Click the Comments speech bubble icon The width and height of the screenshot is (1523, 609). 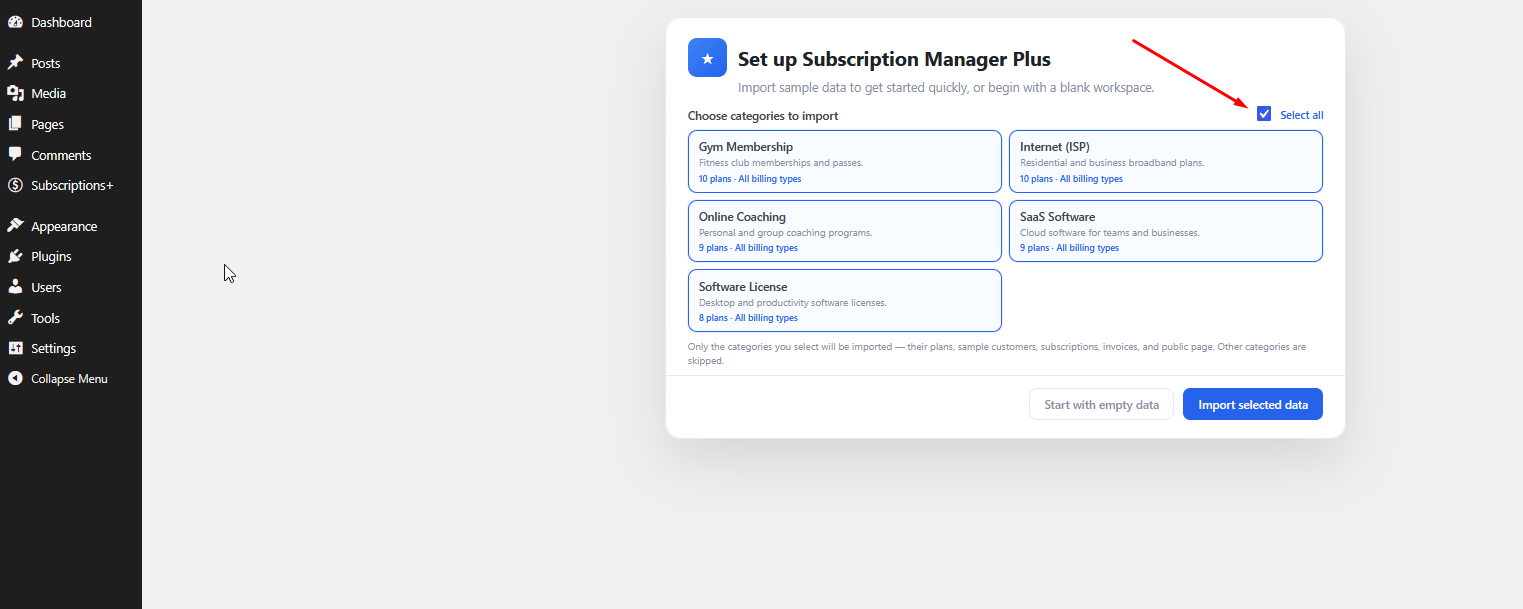point(15,155)
